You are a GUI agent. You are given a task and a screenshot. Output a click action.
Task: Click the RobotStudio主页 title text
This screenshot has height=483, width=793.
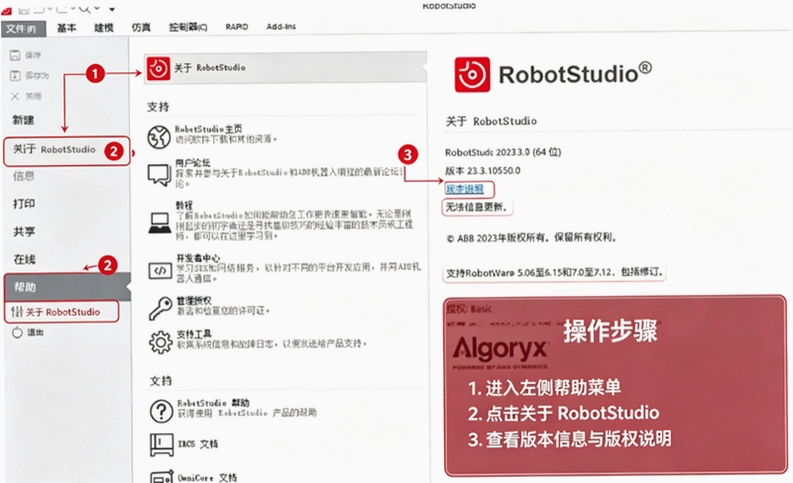pos(208,129)
